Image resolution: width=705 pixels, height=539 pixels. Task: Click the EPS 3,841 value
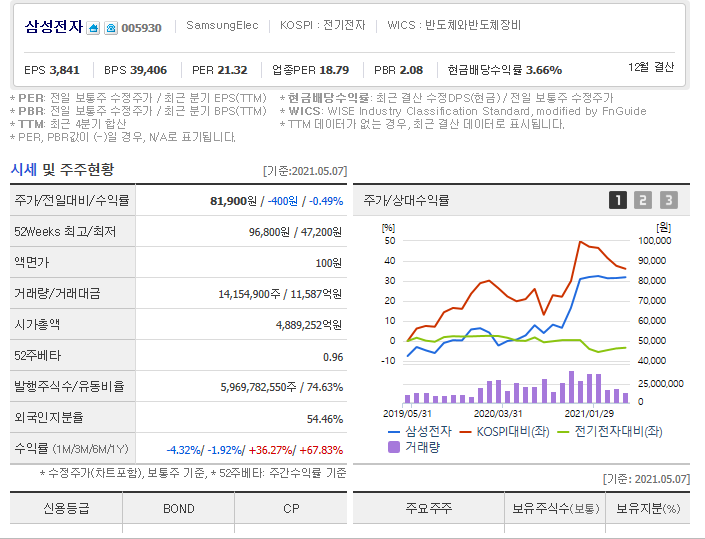click(x=52, y=70)
